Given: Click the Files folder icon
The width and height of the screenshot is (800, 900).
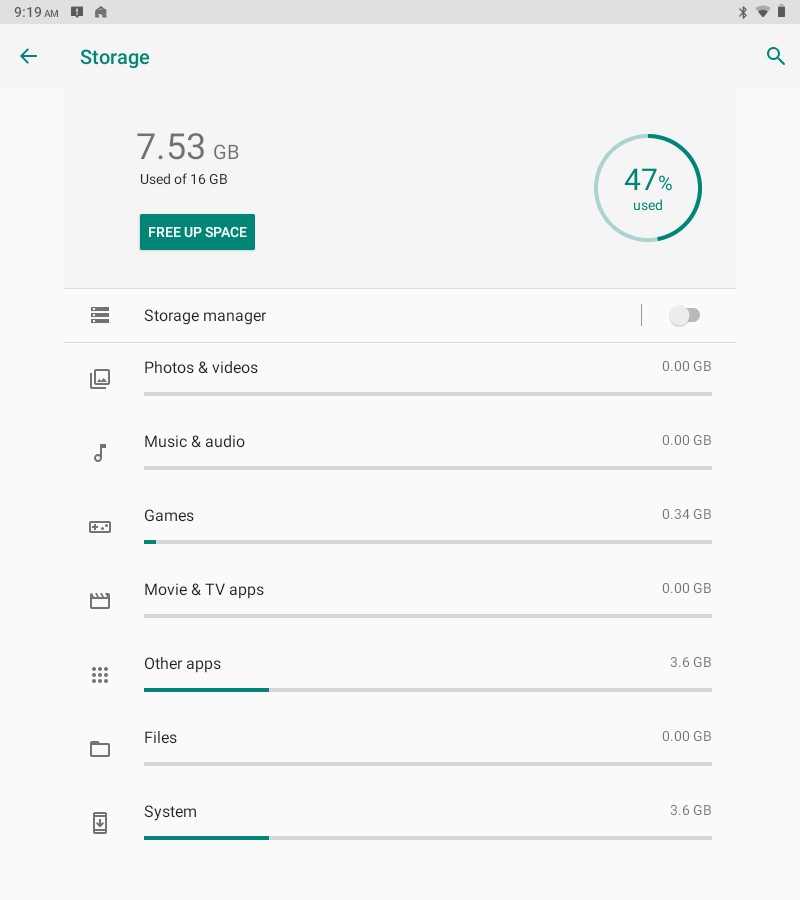Looking at the screenshot, I should pos(100,748).
